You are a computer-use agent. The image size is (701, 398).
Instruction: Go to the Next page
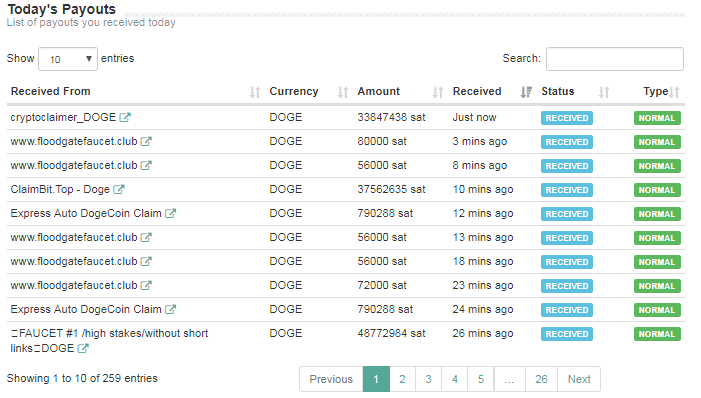point(579,379)
